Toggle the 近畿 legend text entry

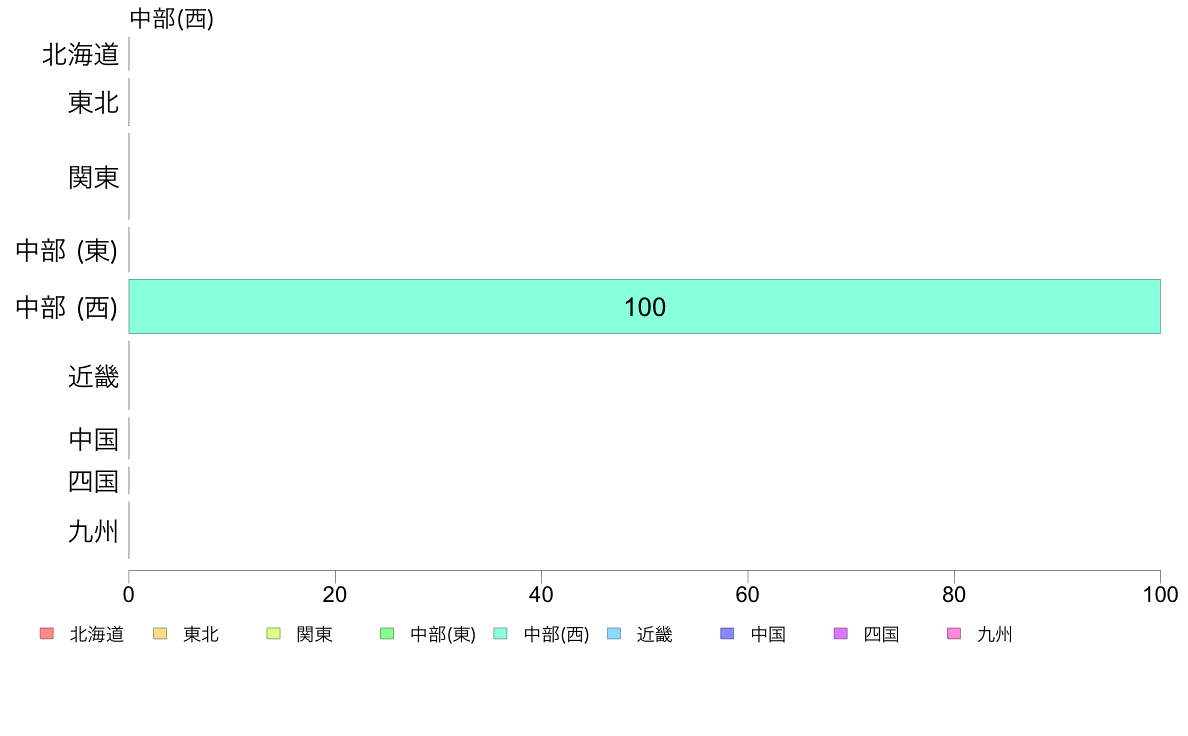coord(655,634)
